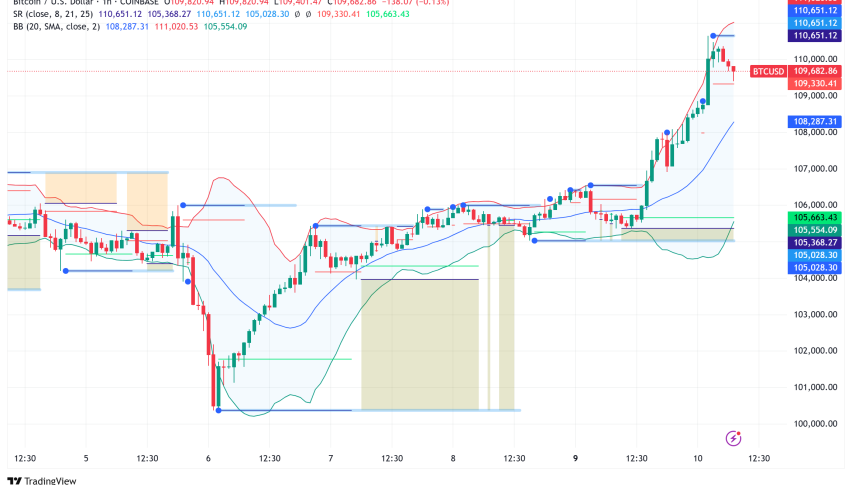
Task: Click 105,368.27 value in the SR legend
Action: click(x=169, y=14)
